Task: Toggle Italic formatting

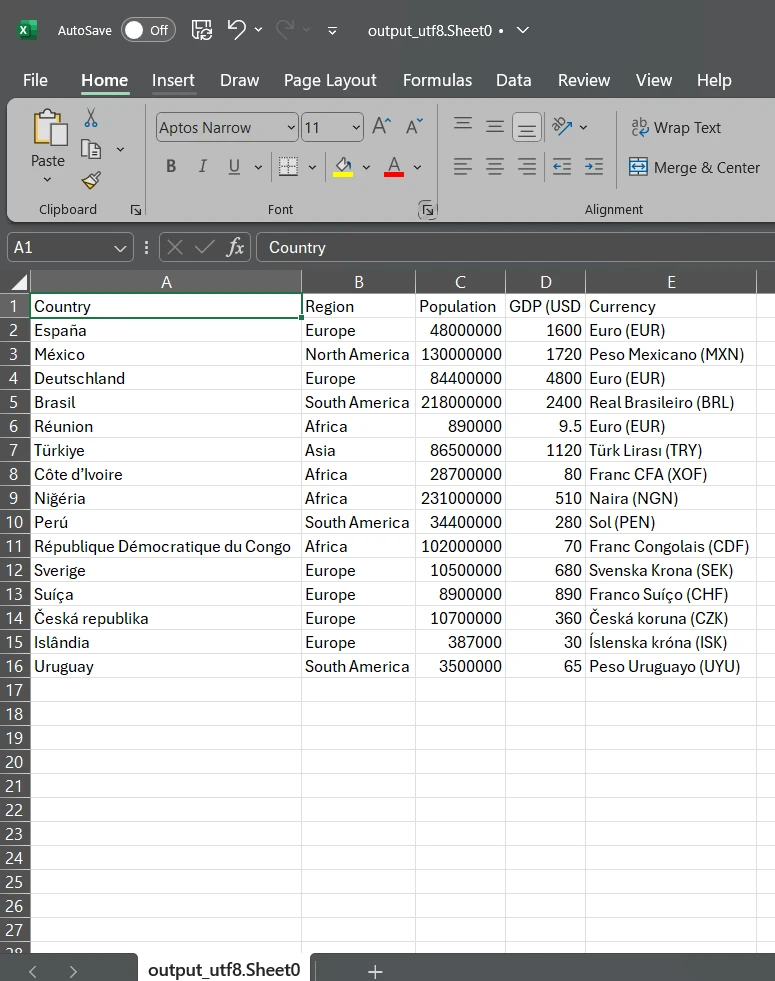Action: 202,167
